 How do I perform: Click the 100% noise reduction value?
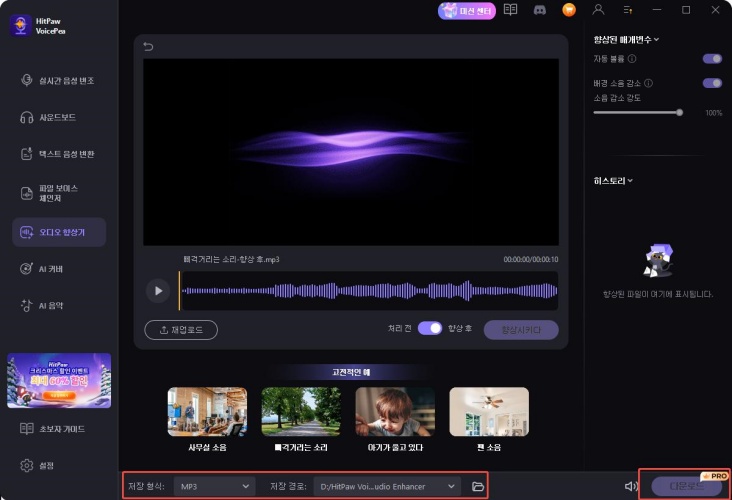(713, 113)
